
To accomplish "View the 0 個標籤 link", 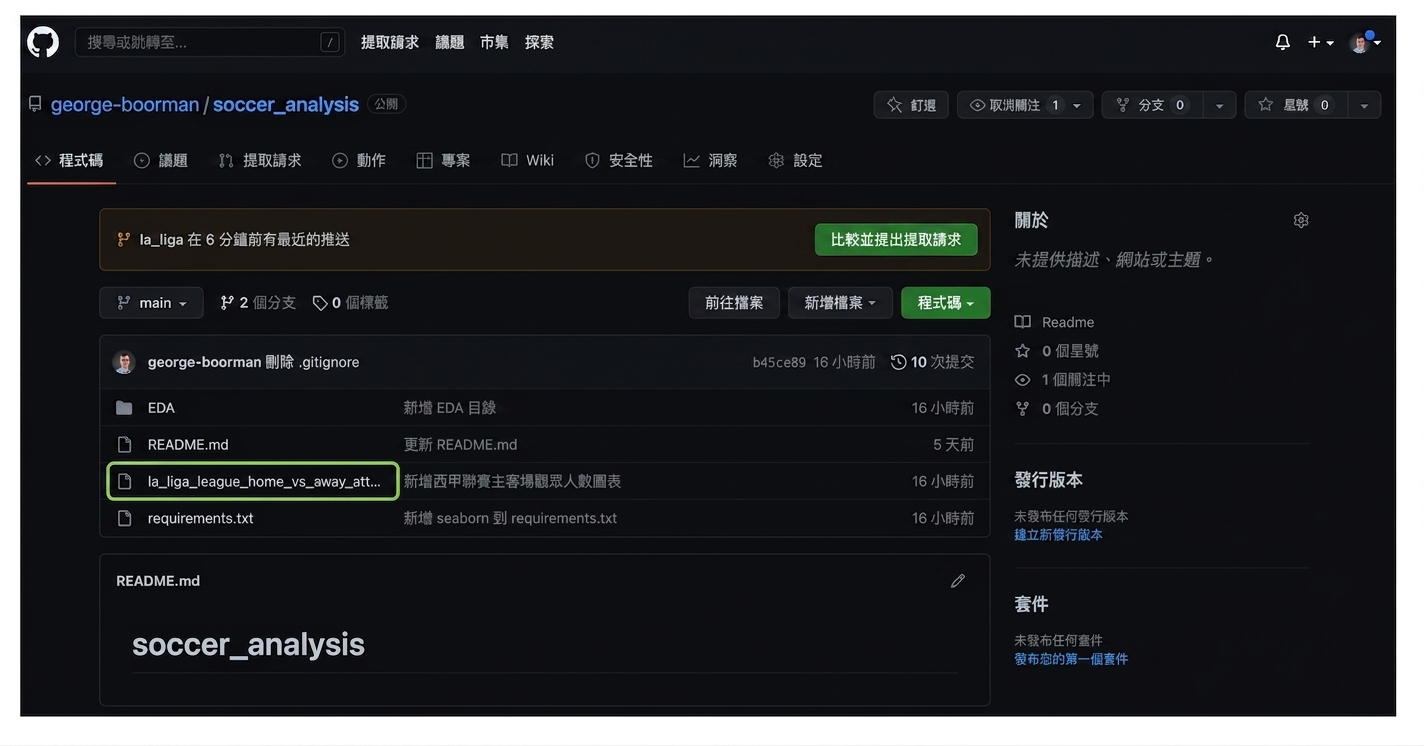I will pos(350,303).
